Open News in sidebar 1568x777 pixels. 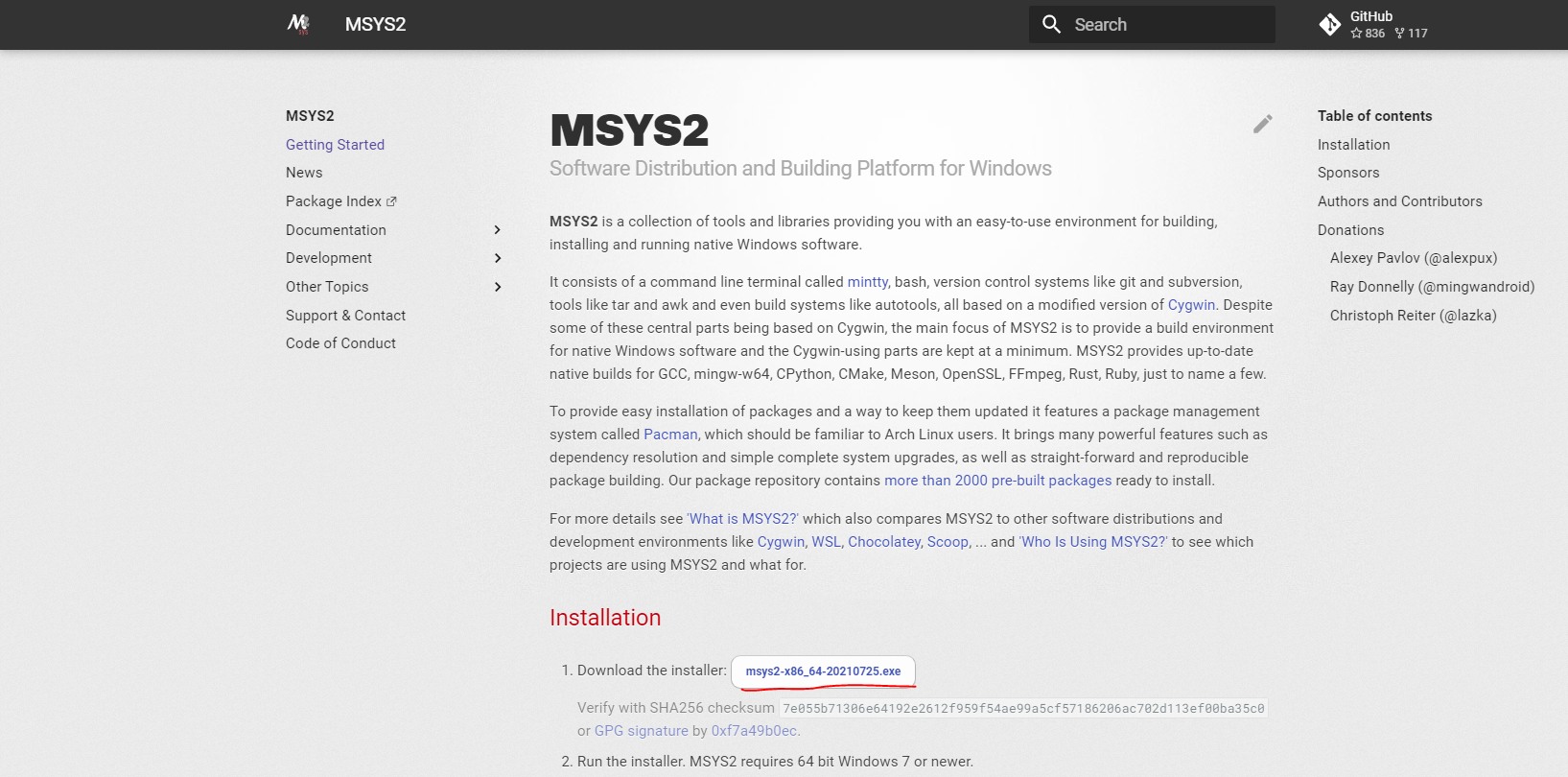[304, 173]
